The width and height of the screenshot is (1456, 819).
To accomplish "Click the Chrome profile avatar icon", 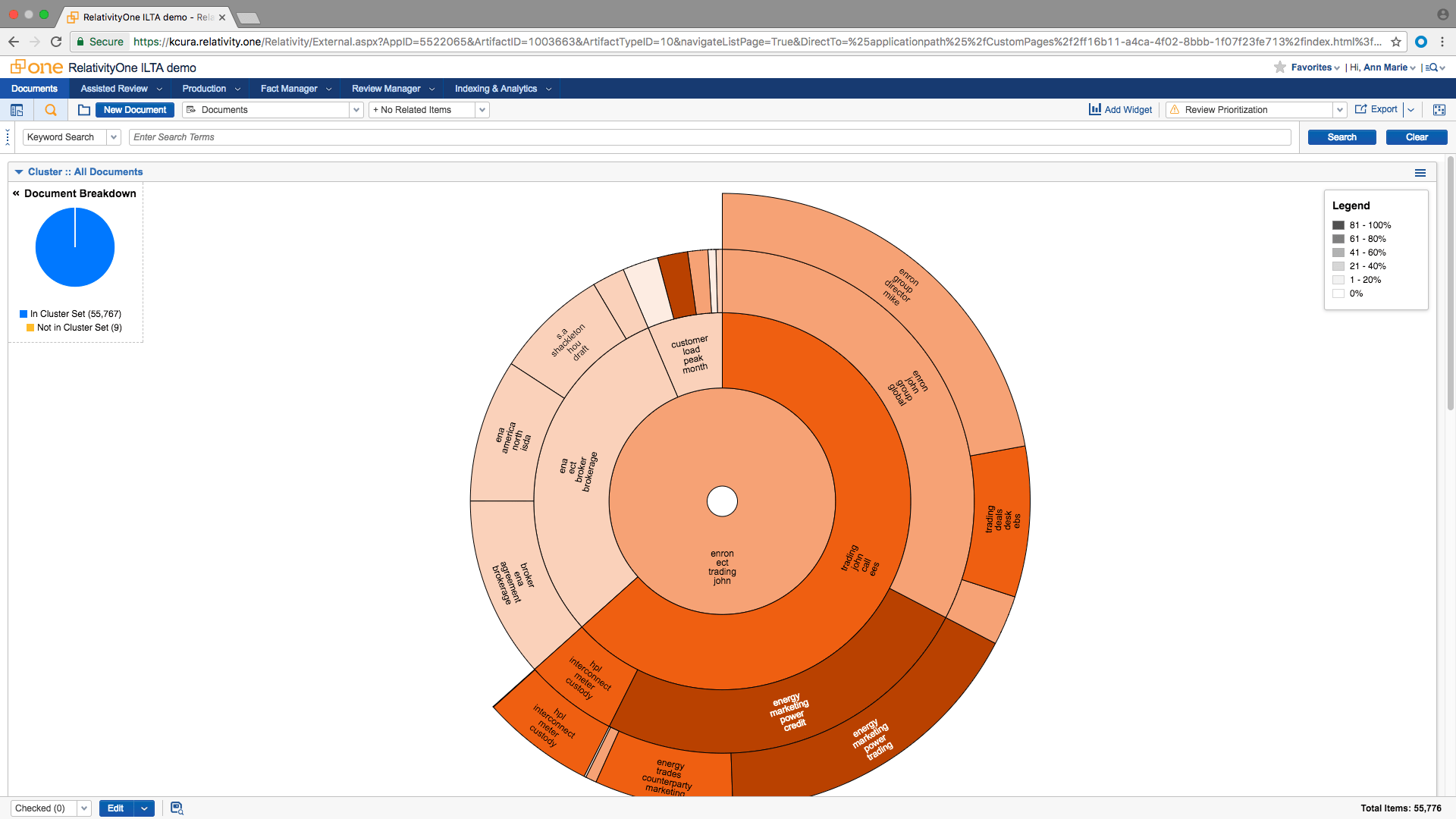I will [1442, 14].
